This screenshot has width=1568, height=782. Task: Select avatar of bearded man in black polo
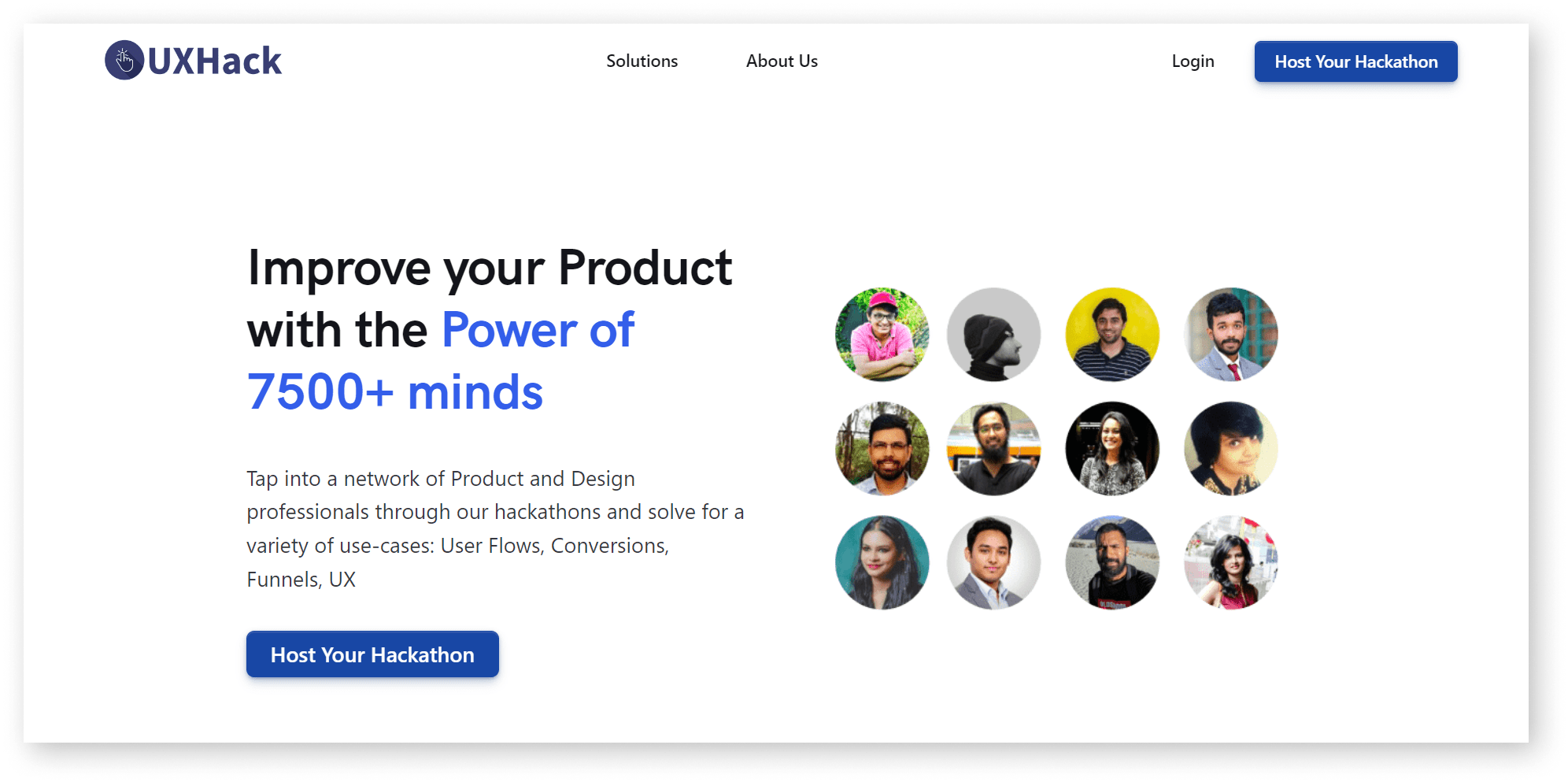pos(993,449)
